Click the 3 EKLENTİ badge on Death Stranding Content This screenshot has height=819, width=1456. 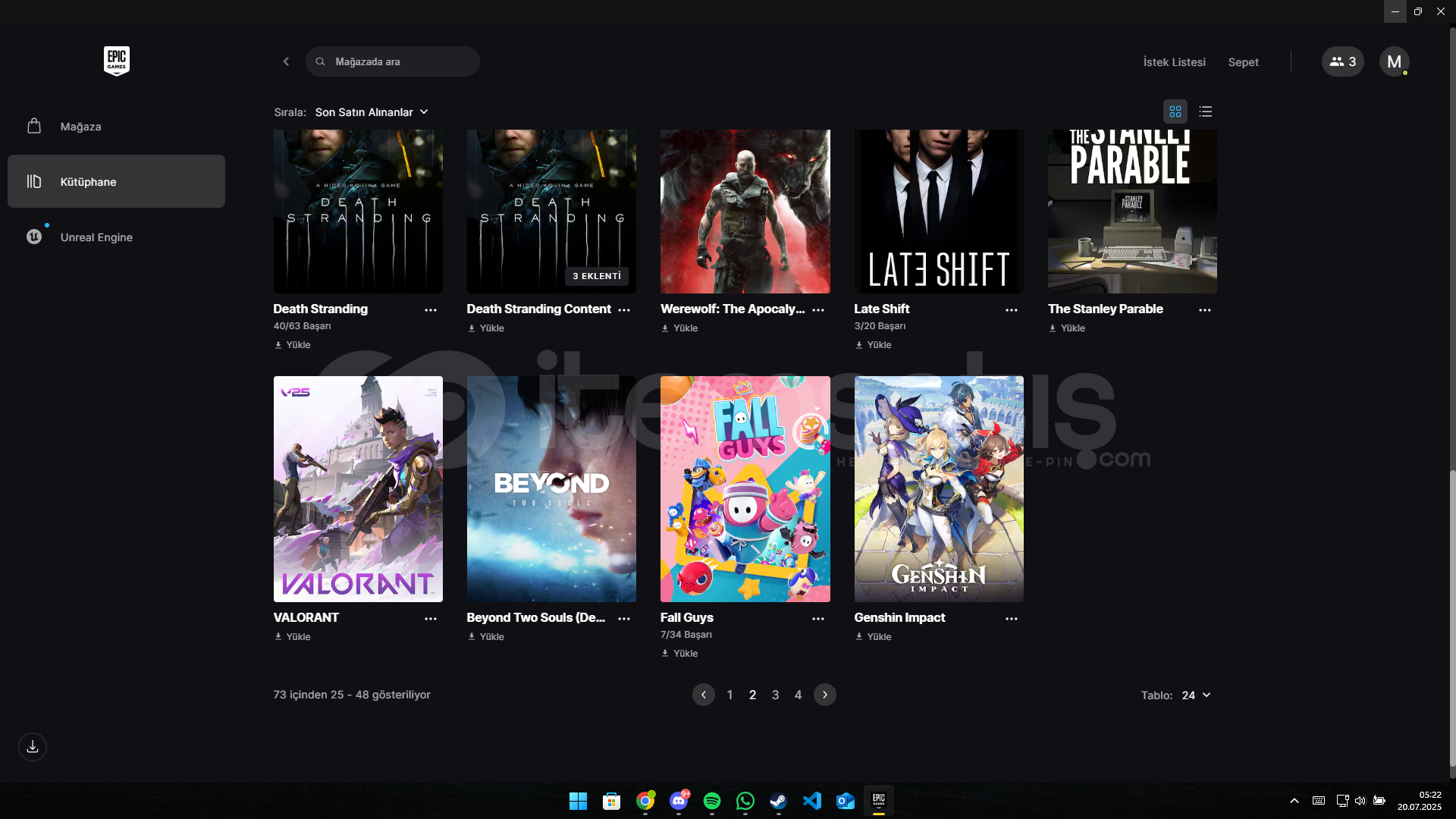(x=597, y=276)
